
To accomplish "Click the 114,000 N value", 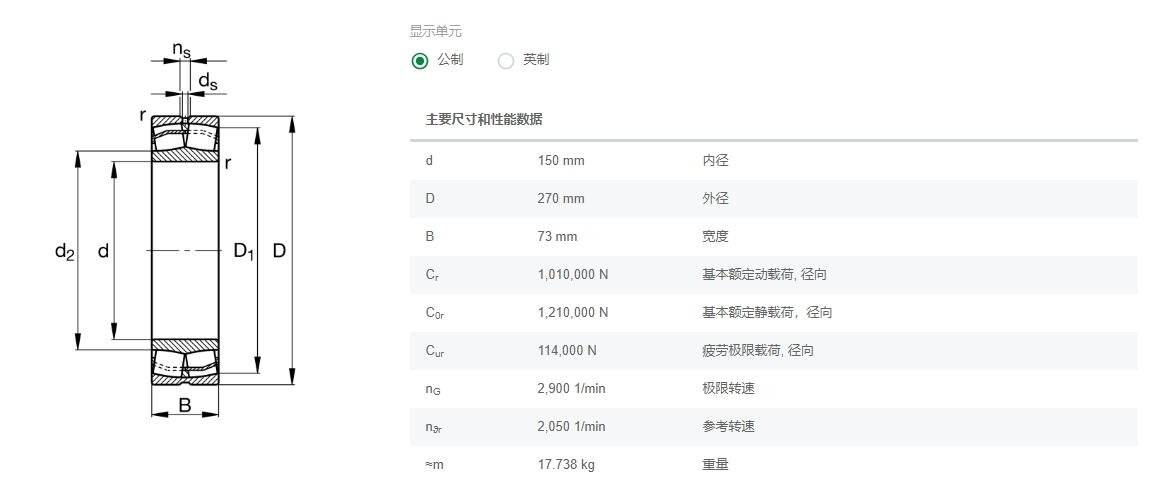I will coord(567,350).
